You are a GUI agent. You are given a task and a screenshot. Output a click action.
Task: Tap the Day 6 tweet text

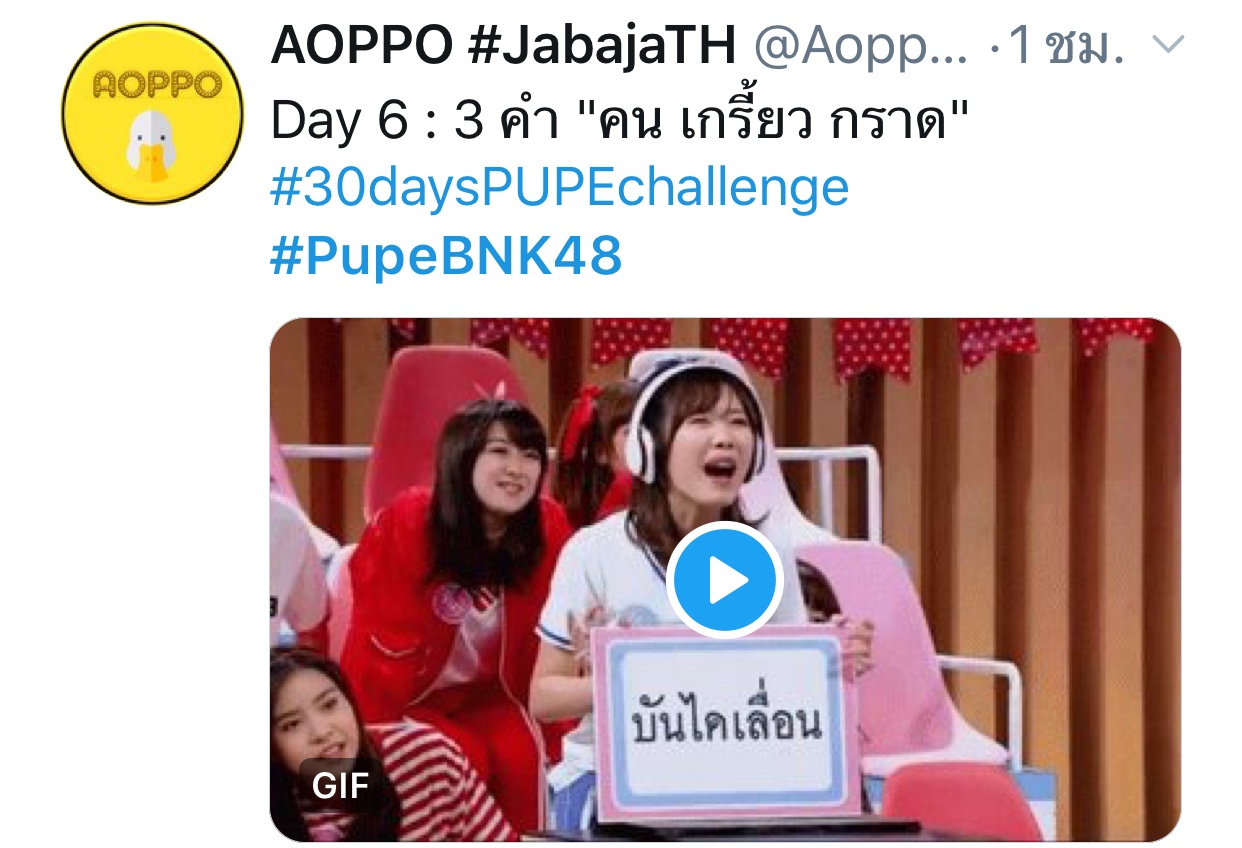tap(620, 121)
